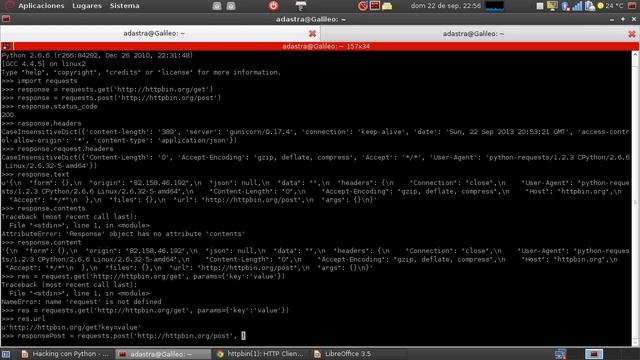Click the 'u'http://httpbin.org/get?key=value'' output
The image size is (640, 360).
71,327
